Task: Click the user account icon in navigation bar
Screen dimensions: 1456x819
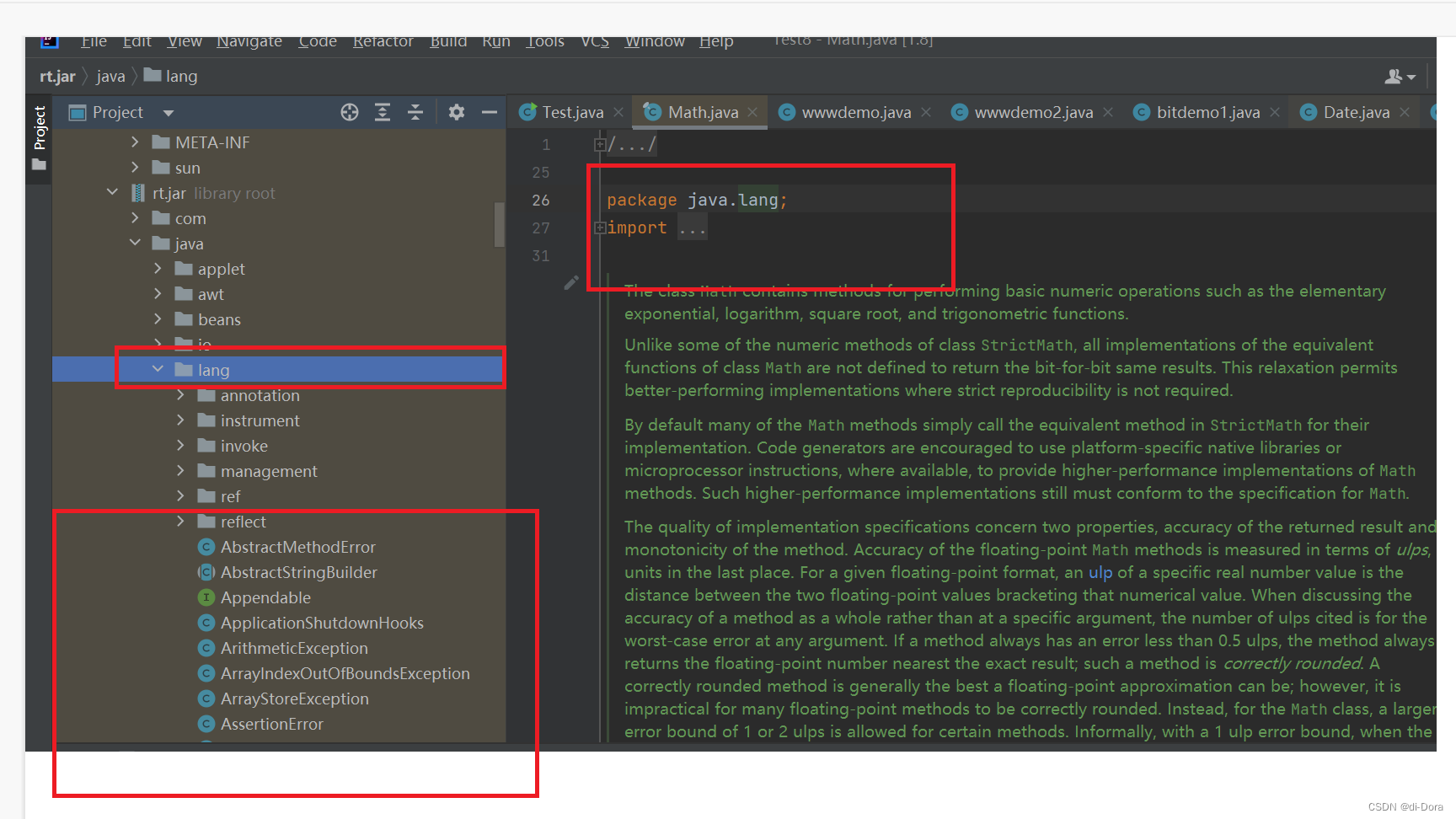Action: click(1400, 77)
